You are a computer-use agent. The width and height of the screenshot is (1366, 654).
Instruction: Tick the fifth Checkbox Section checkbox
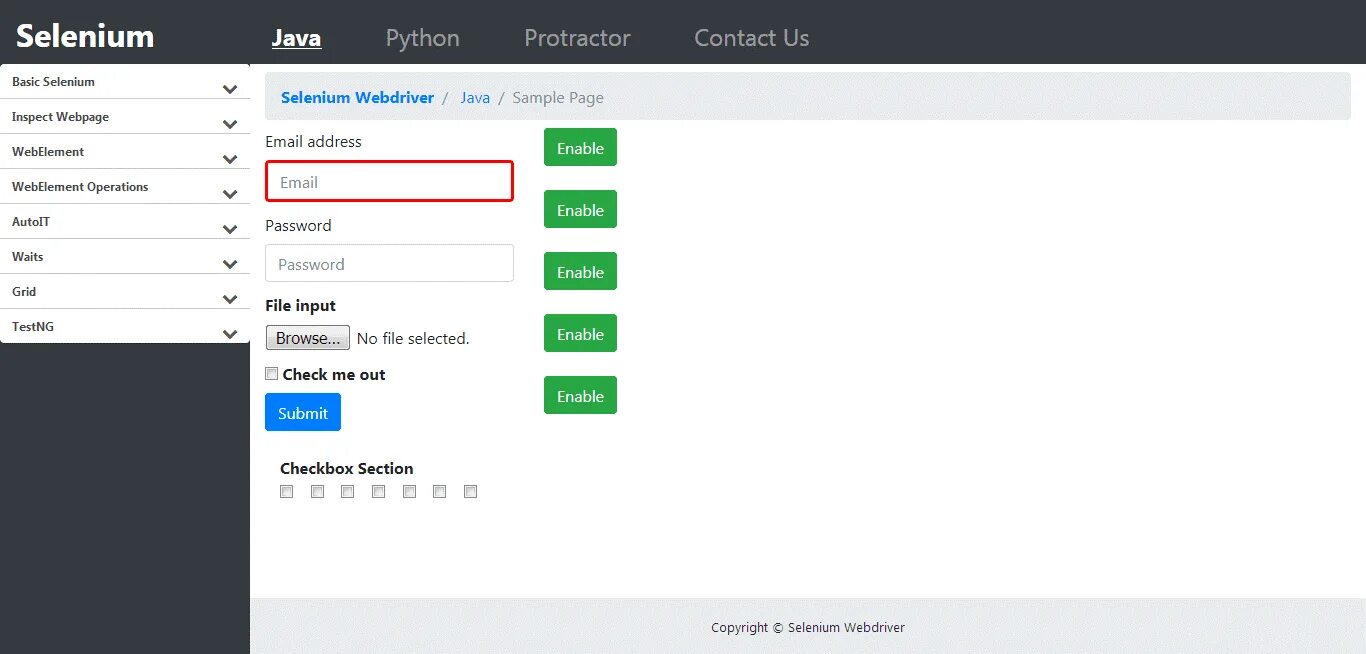coord(409,491)
